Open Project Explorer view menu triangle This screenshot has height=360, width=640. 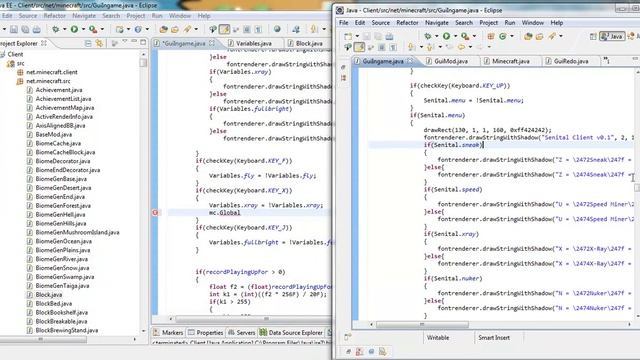(124, 42)
